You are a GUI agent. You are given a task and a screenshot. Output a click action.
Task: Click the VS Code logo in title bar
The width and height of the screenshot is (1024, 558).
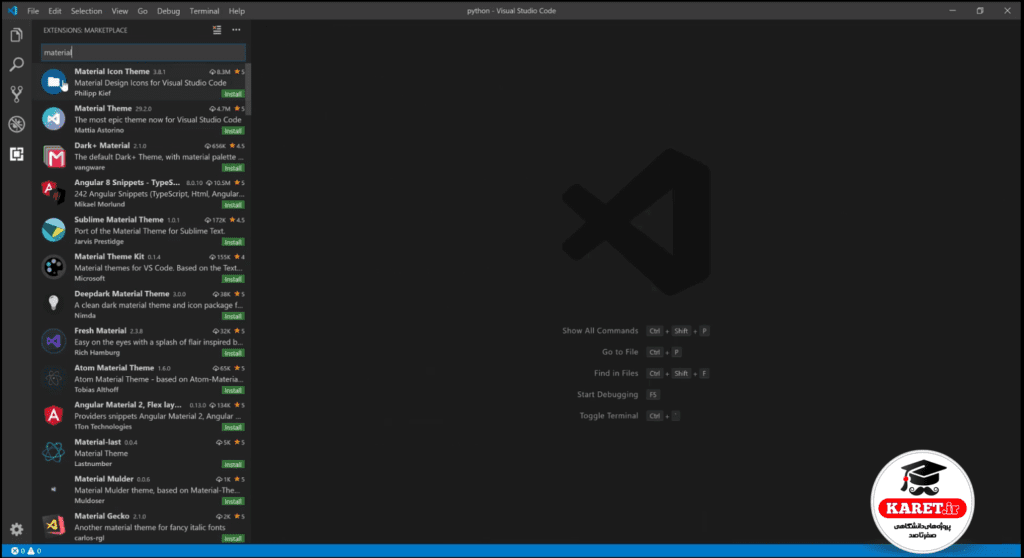click(x=12, y=10)
